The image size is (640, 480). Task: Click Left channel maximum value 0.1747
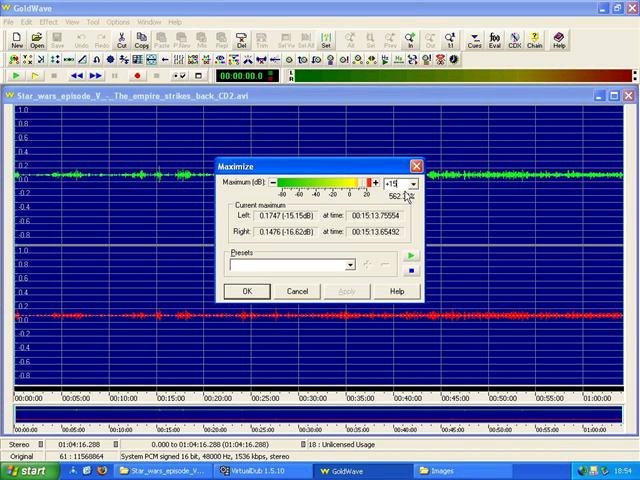pos(286,216)
